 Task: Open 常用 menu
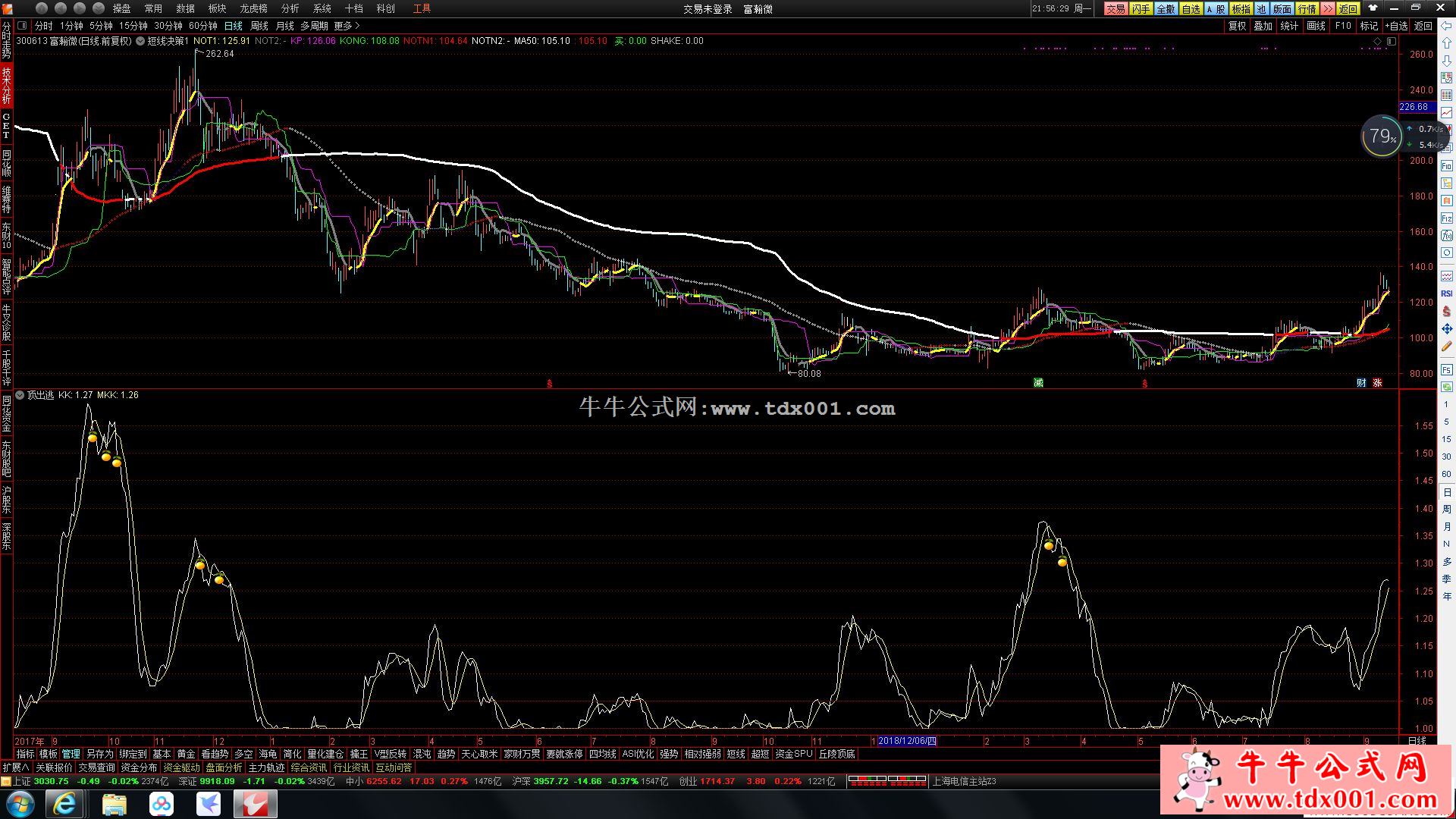[153, 8]
